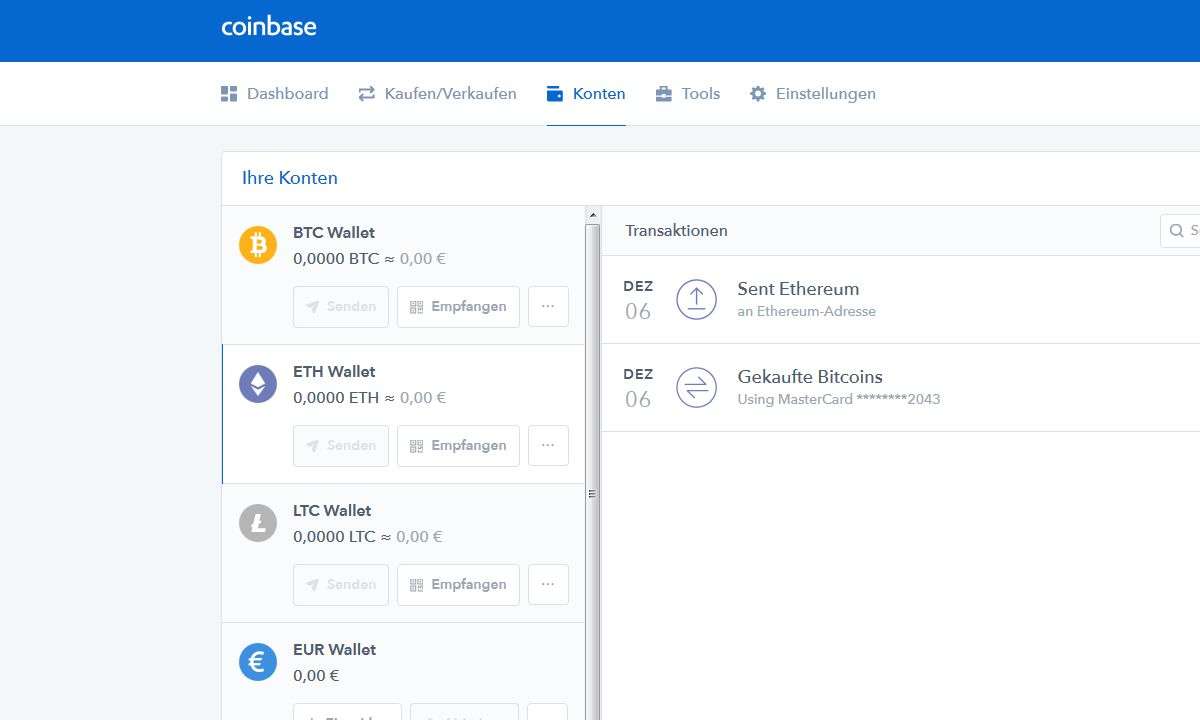1200x720 pixels.
Task: Click the Ethereum coin icon
Action: pyautogui.click(x=258, y=384)
